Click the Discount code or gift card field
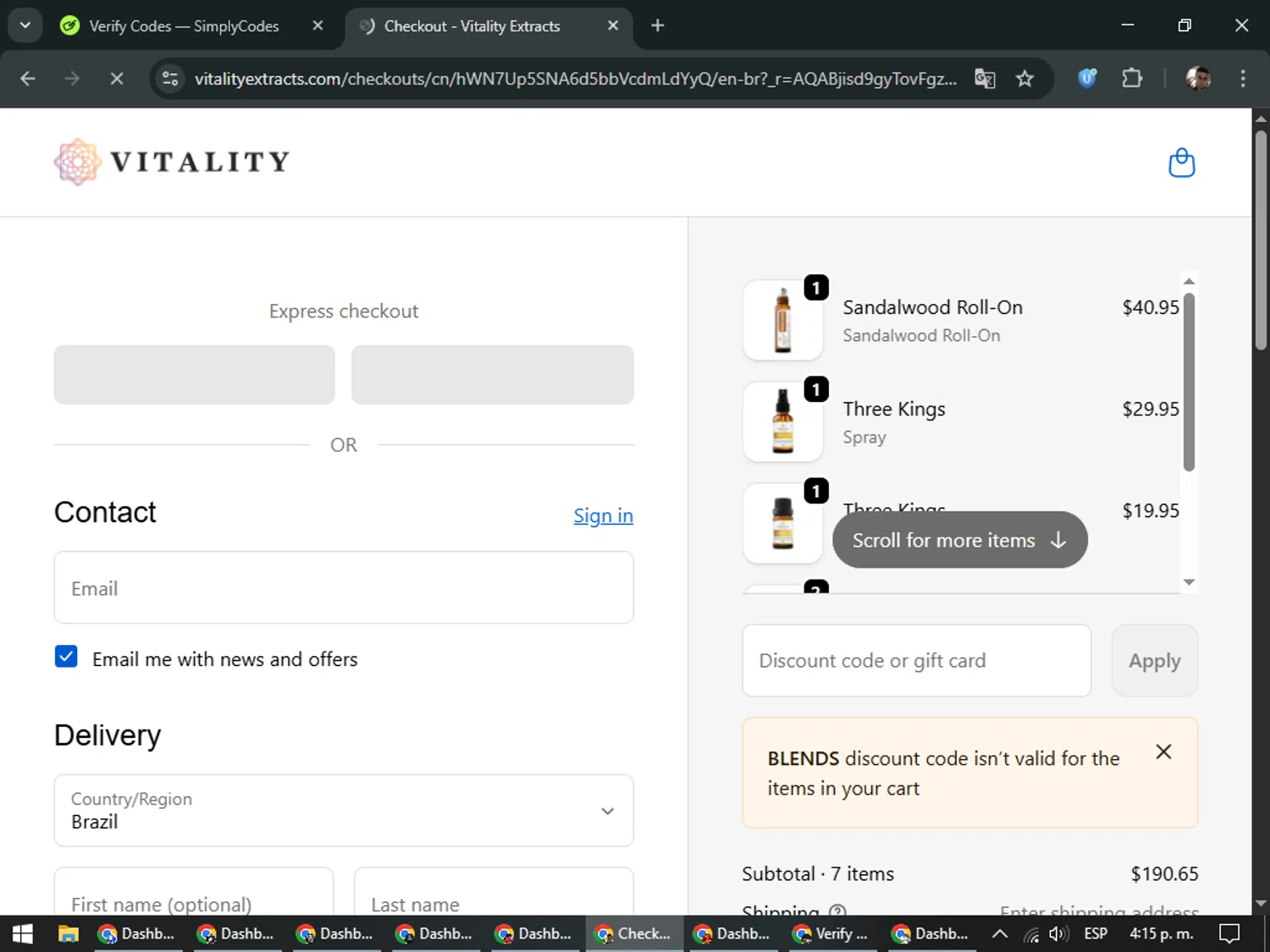Viewport: 1270px width, 952px height. pyautogui.click(x=916, y=661)
